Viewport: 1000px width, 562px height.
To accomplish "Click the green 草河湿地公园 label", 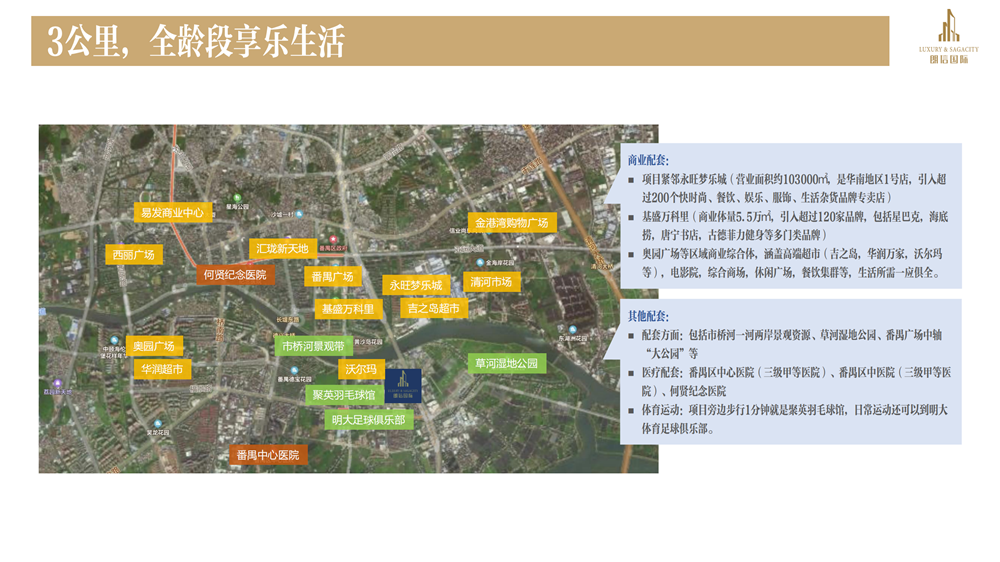I will (x=506, y=363).
